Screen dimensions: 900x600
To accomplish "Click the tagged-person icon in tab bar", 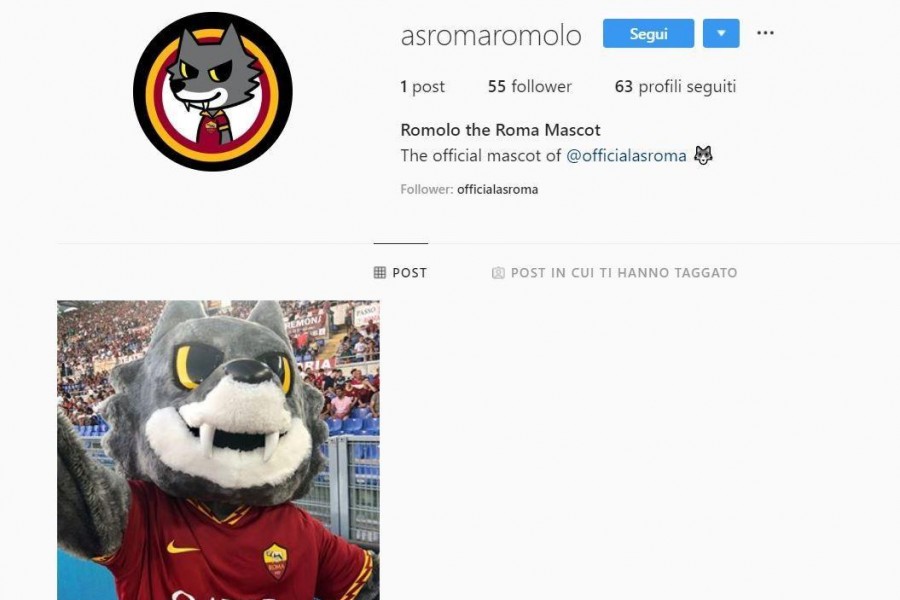I will click(x=498, y=273).
